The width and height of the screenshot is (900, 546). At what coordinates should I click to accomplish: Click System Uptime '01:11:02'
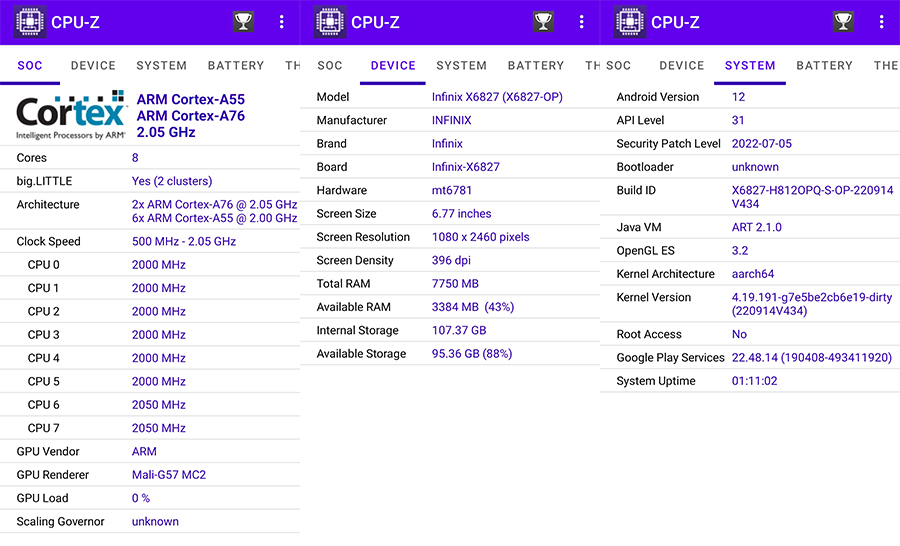(754, 381)
